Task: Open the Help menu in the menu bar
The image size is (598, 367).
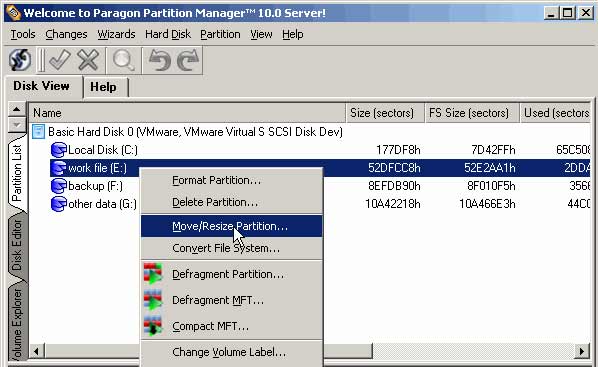Action: coord(293,34)
